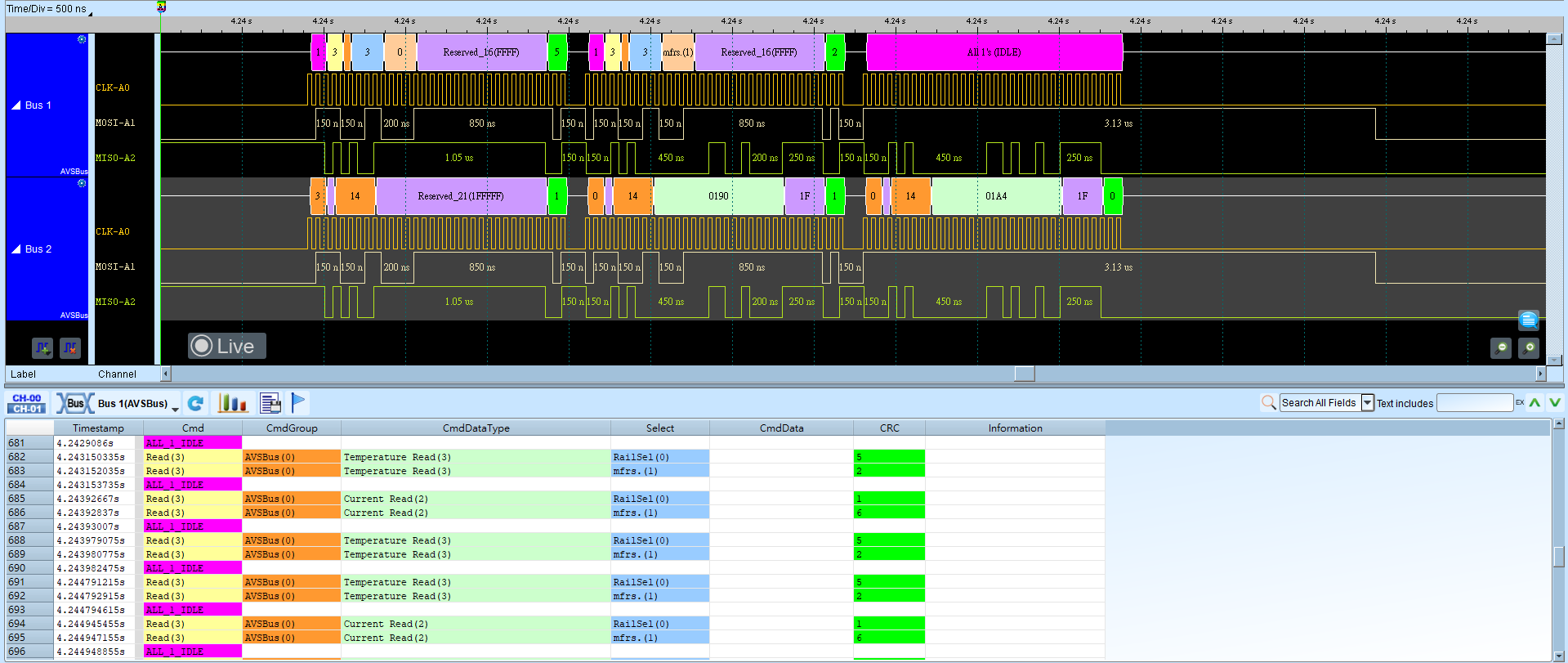Viewport: 1568px width, 663px height.
Task: Sort by the Timestamp column header
Action: coord(98,428)
